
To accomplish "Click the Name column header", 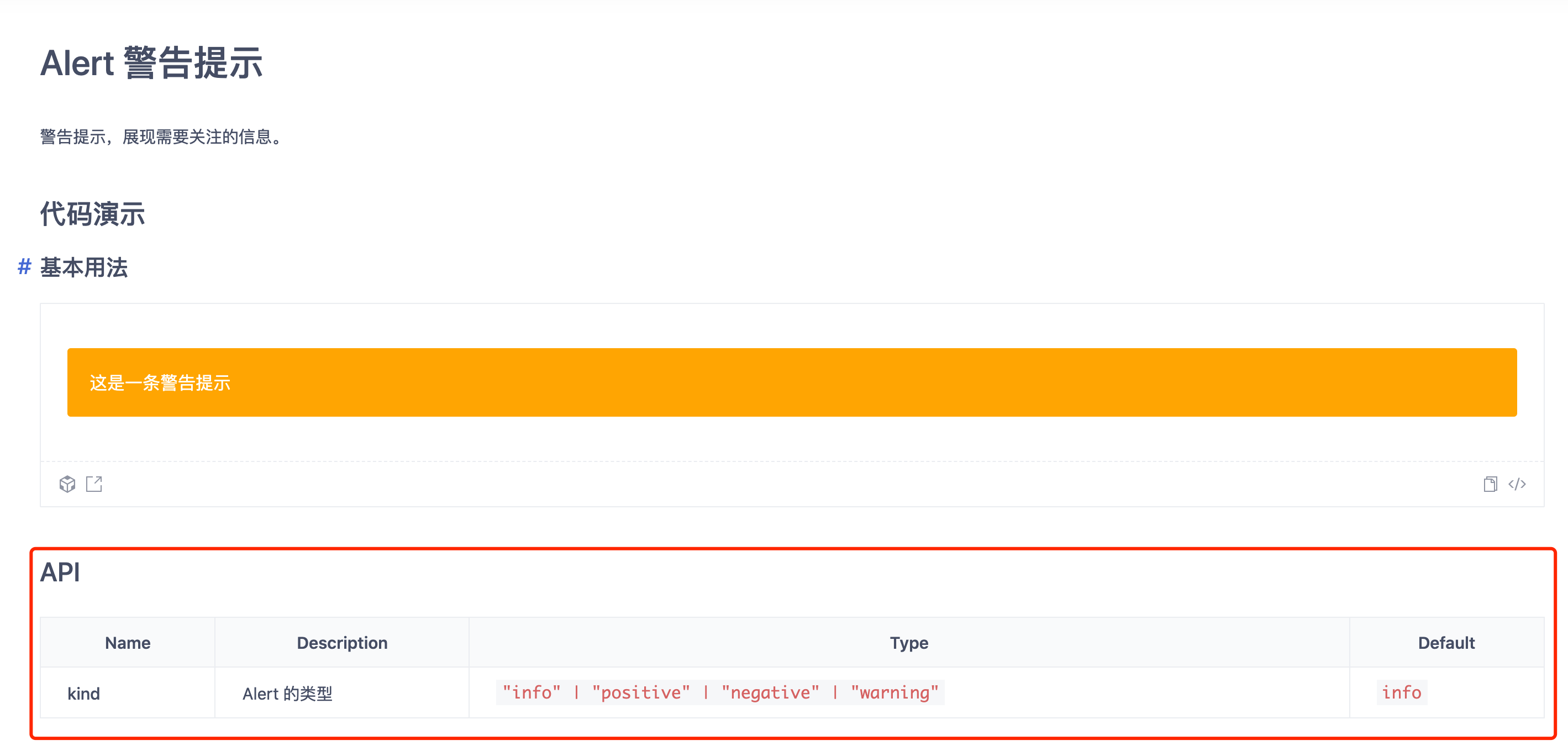I will pos(127,643).
